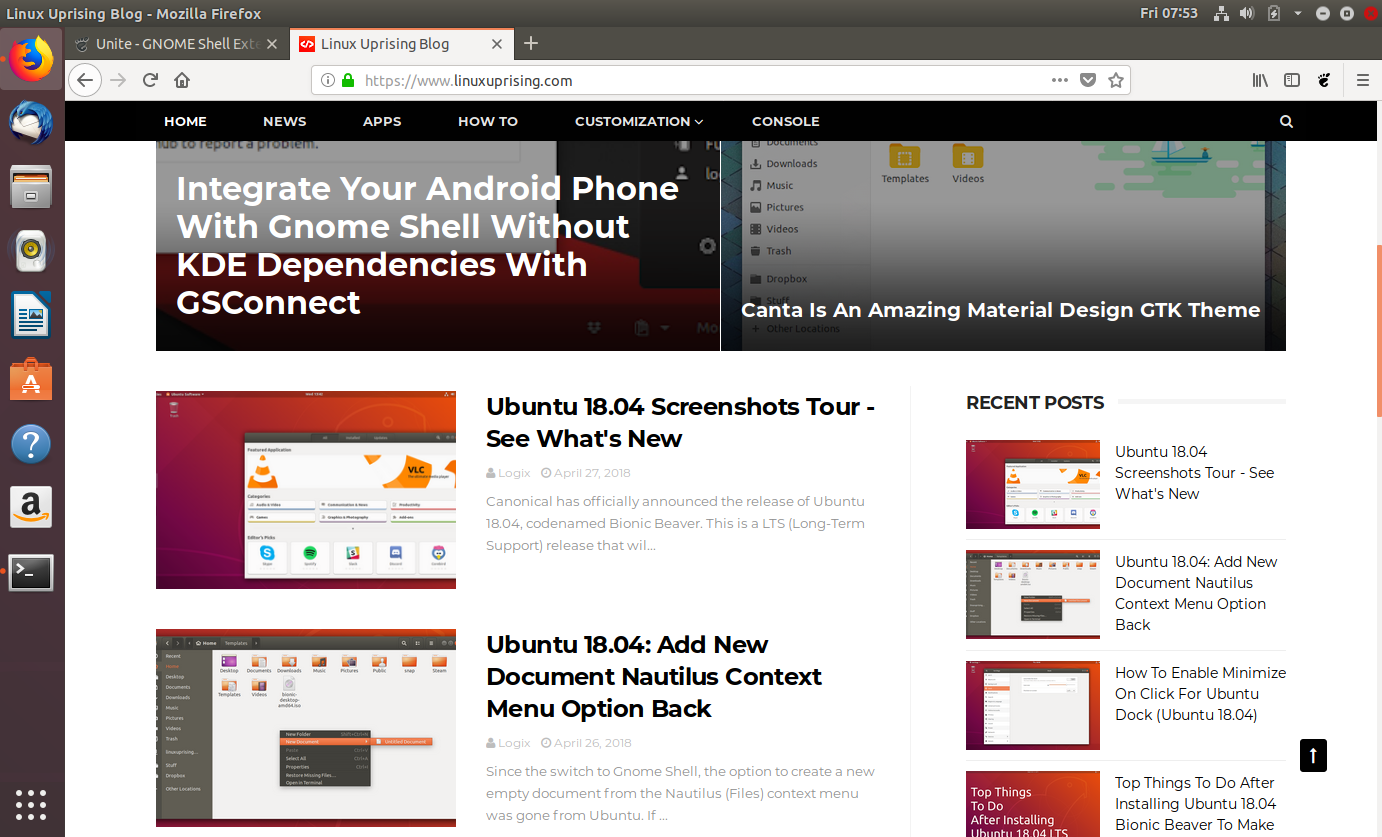
Task: Open the NEWS nav section
Action: point(285,121)
